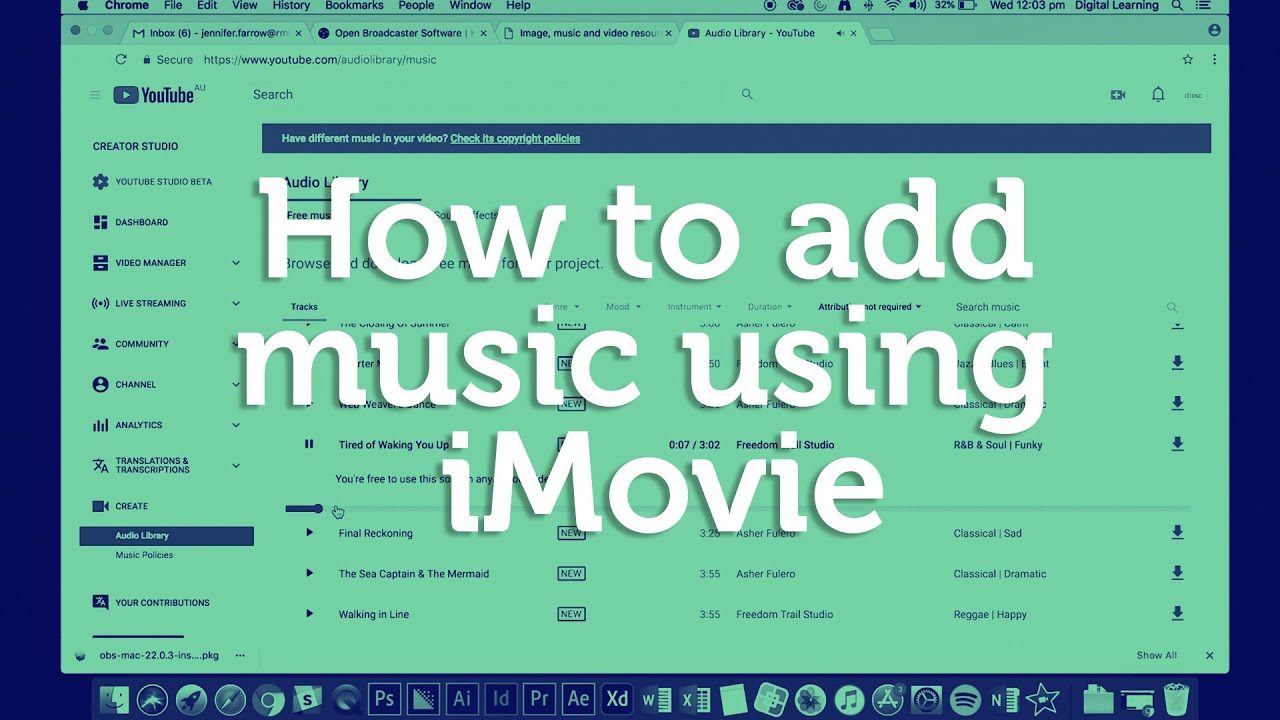The height and width of the screenshot is (720, 1280).
Task: Go to Dashboard in Creator Studio
Action: 130,222
